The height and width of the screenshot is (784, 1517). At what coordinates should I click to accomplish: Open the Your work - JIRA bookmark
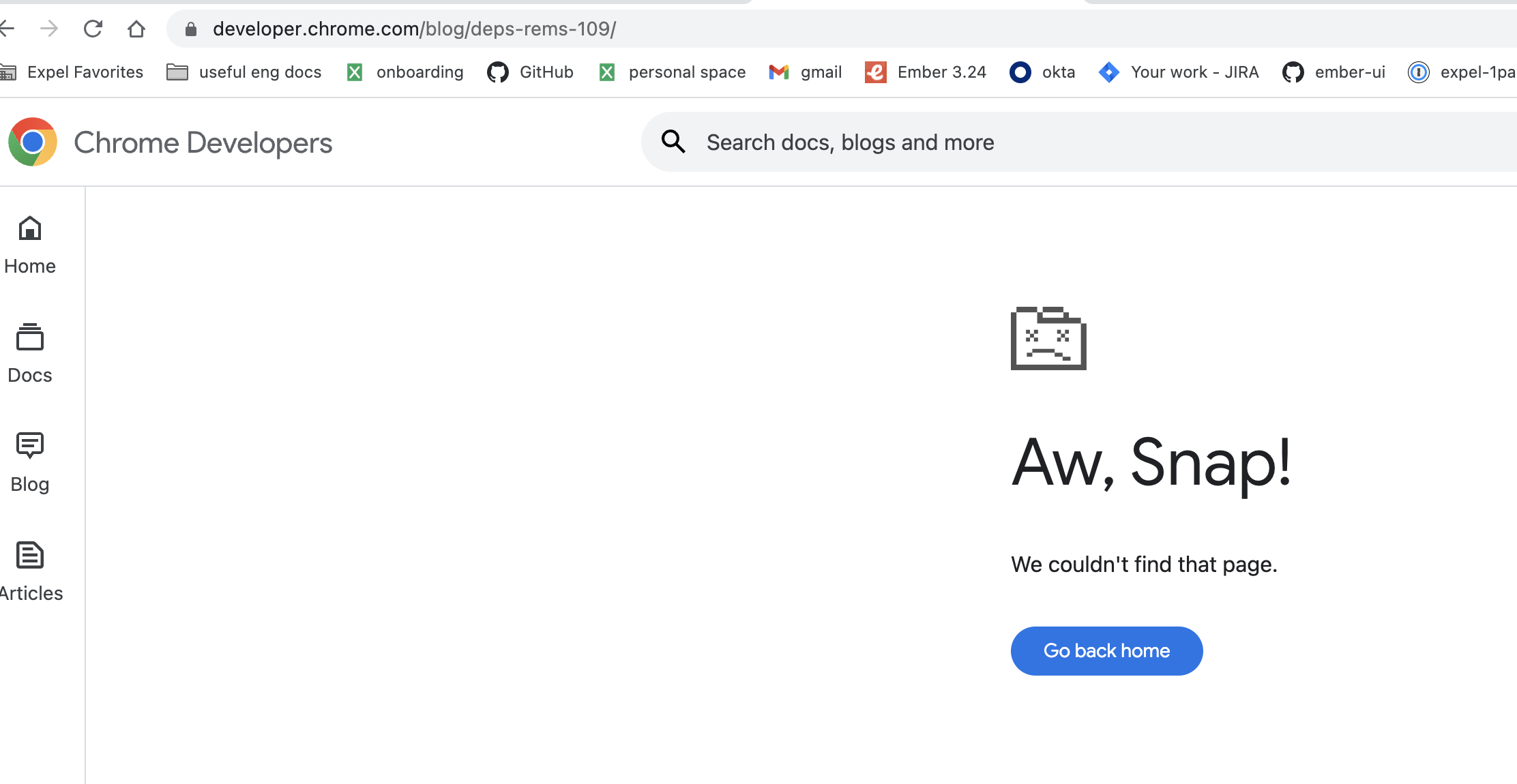pos(1179,72)
